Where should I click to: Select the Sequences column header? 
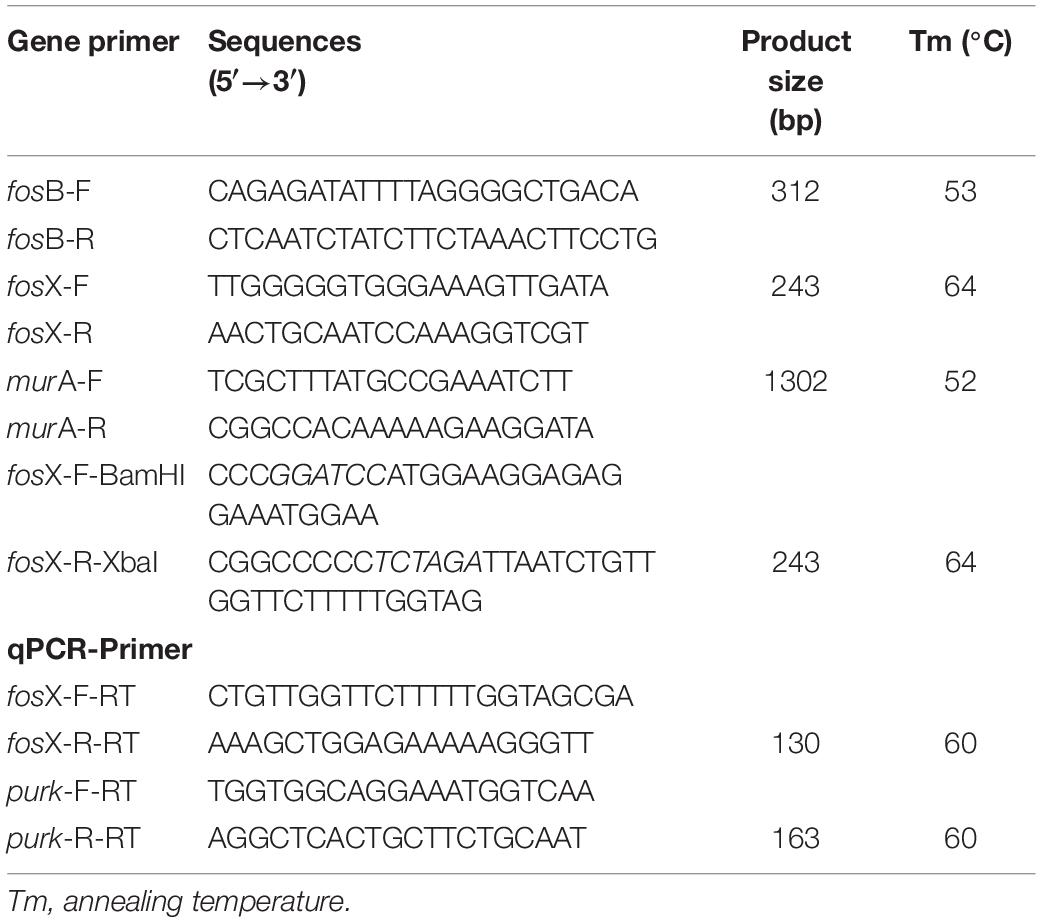[284, 62]
